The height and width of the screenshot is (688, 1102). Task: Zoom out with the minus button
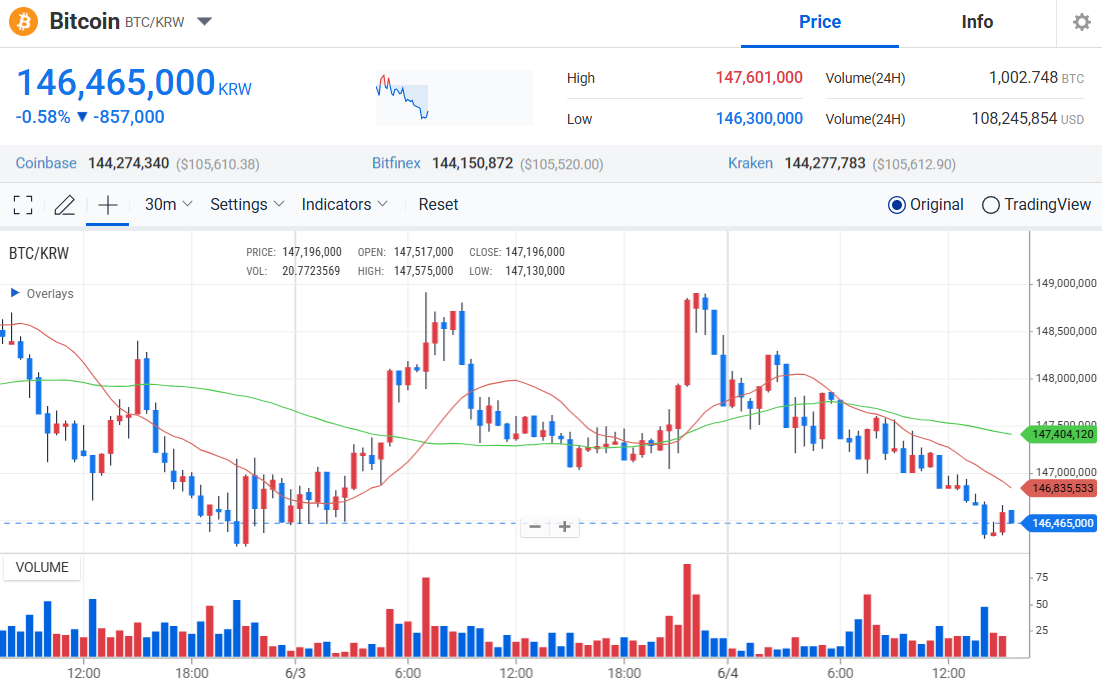[x=536, y=527]
